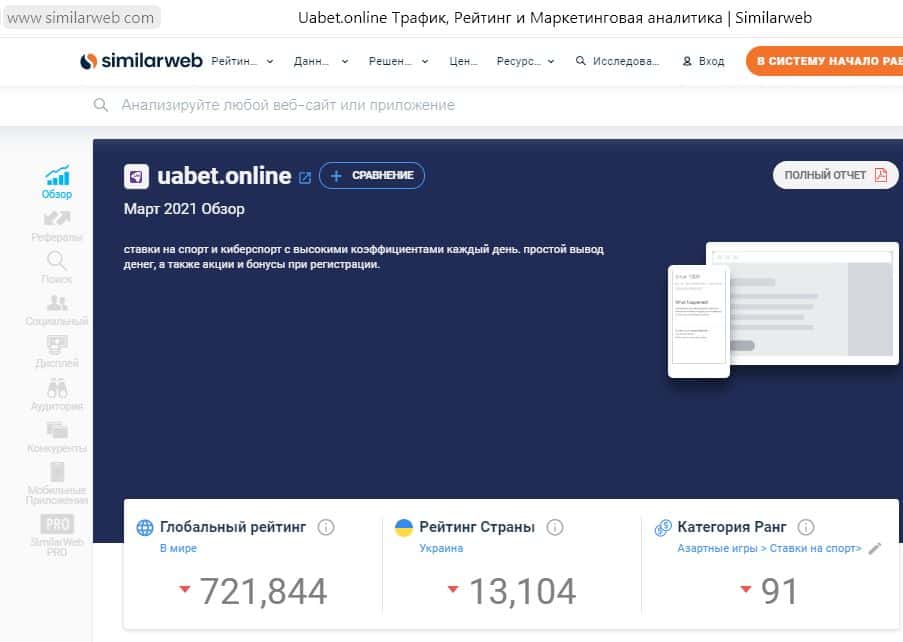Image resolution: width=903 pixels, height=642 pixels.
Task: Click the global rank value 721,844
Action: pyautogui.click(x=263, y=591)
